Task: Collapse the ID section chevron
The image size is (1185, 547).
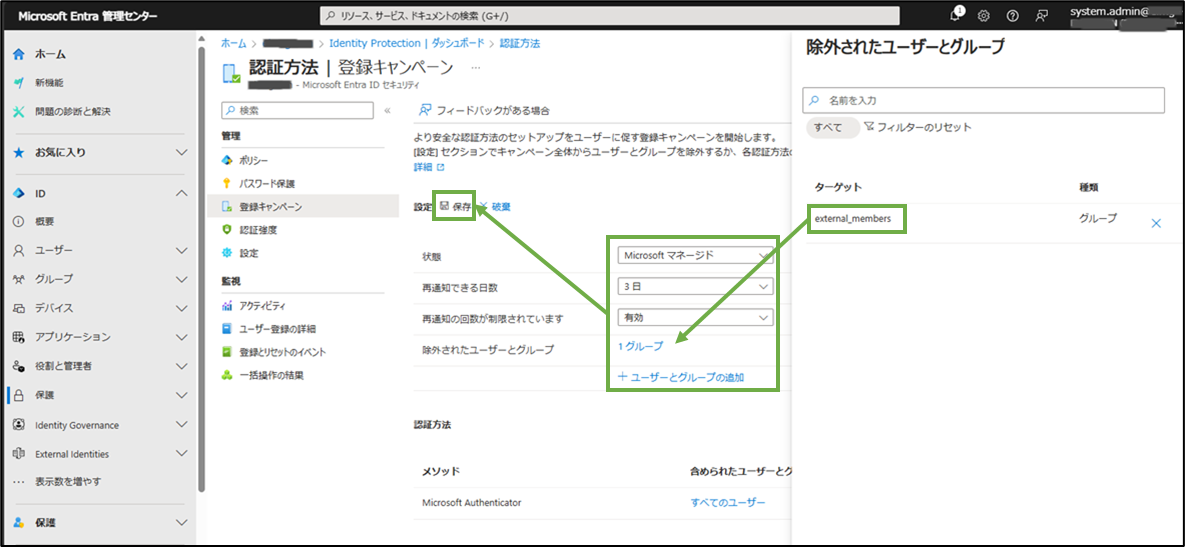Action: (x=181, y=193)
